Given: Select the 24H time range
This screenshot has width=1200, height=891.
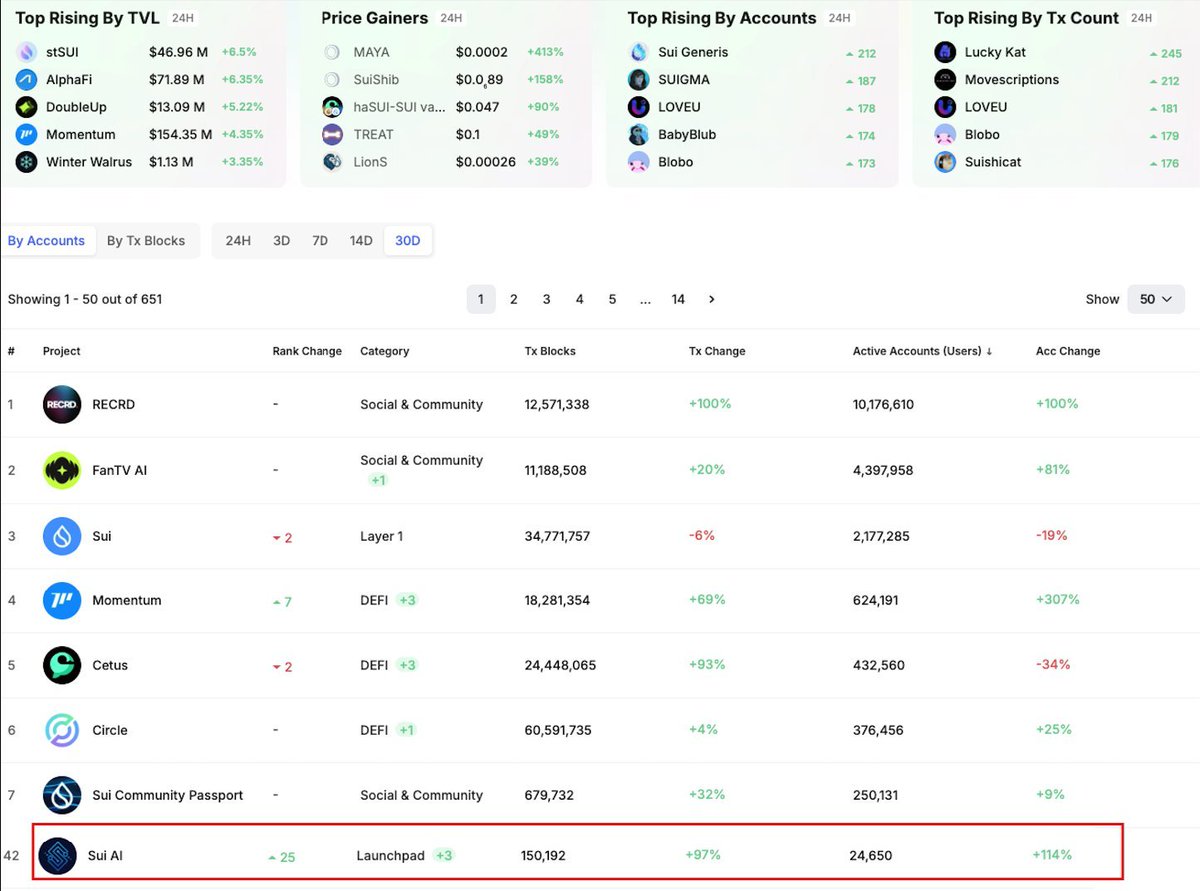Looking at the screenshot, I should [x=238, y=240].
